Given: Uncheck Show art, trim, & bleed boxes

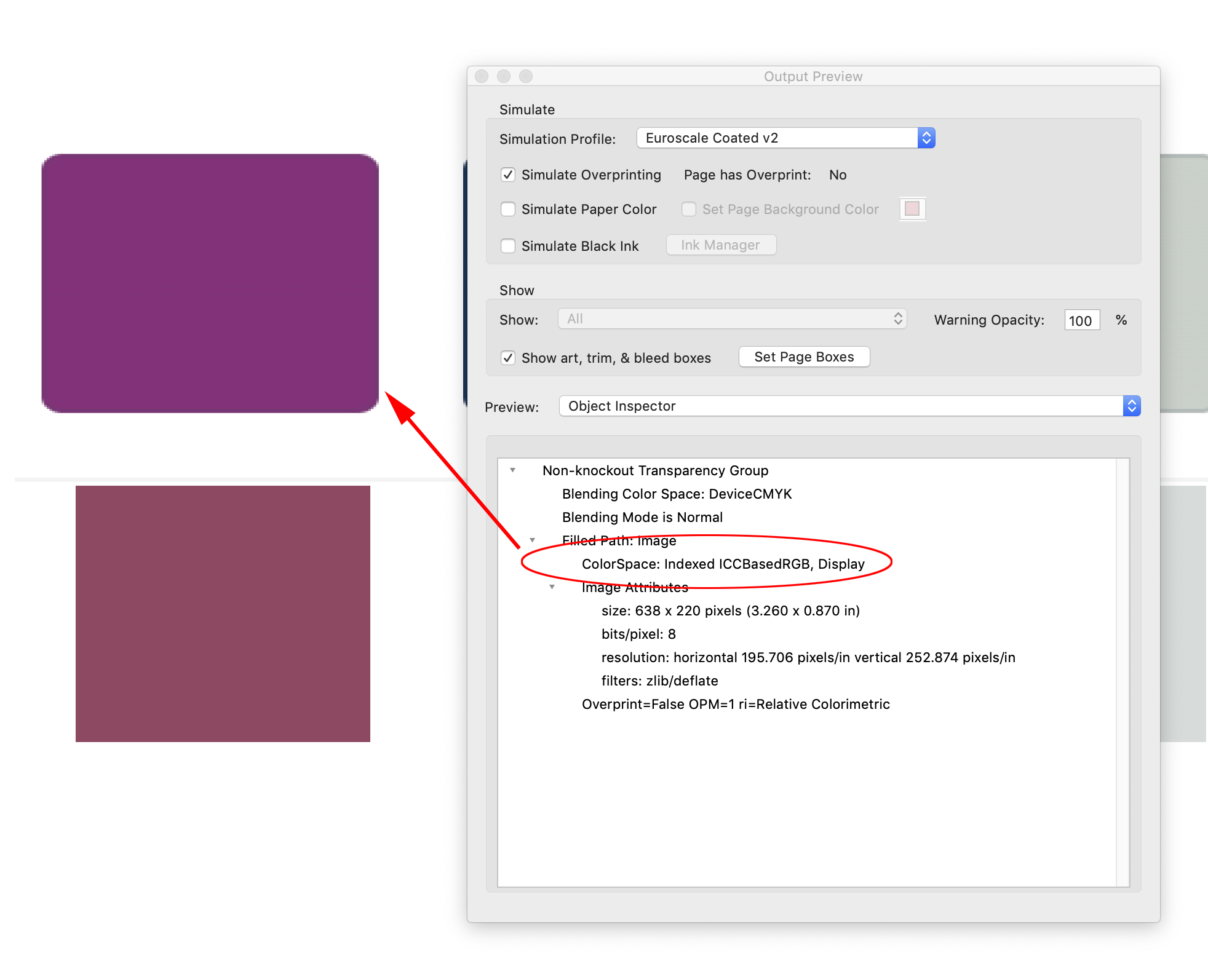Looking at the screenshot, I should point(508,357).
